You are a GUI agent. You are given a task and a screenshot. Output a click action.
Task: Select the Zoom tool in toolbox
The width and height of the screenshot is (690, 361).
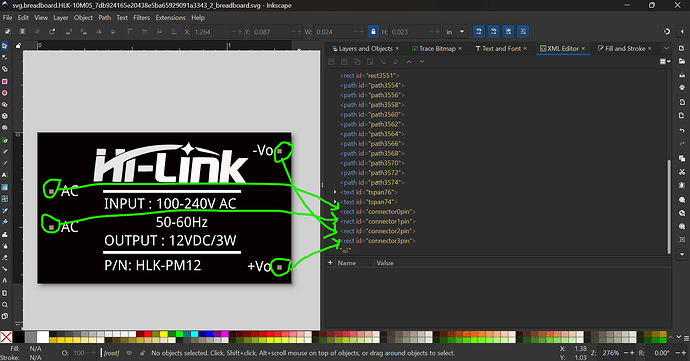coord(5,304)
